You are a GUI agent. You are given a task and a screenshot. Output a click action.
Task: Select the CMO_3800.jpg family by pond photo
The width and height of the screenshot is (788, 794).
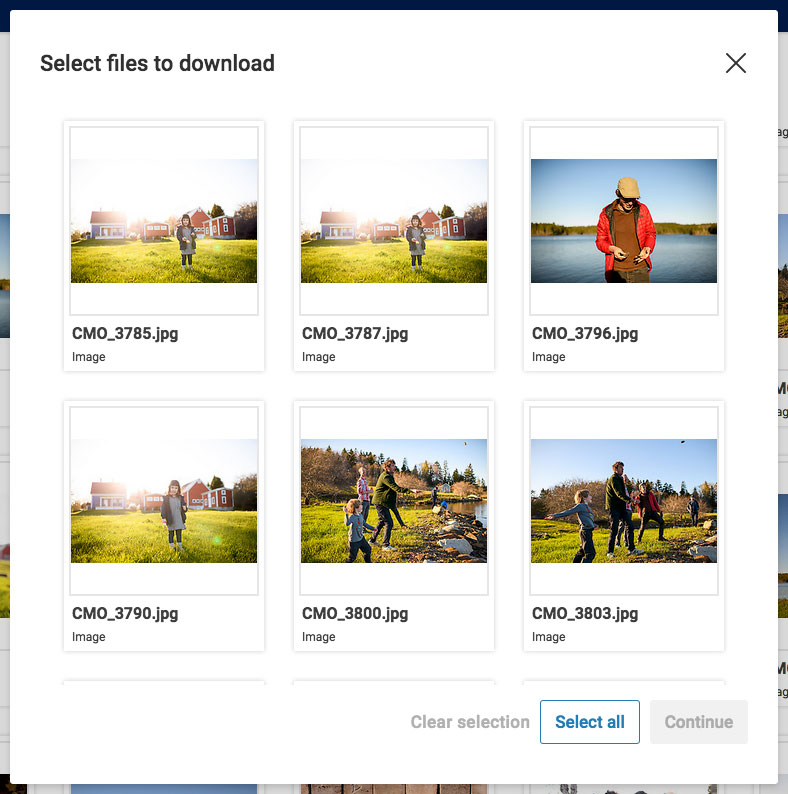[394, 501]
